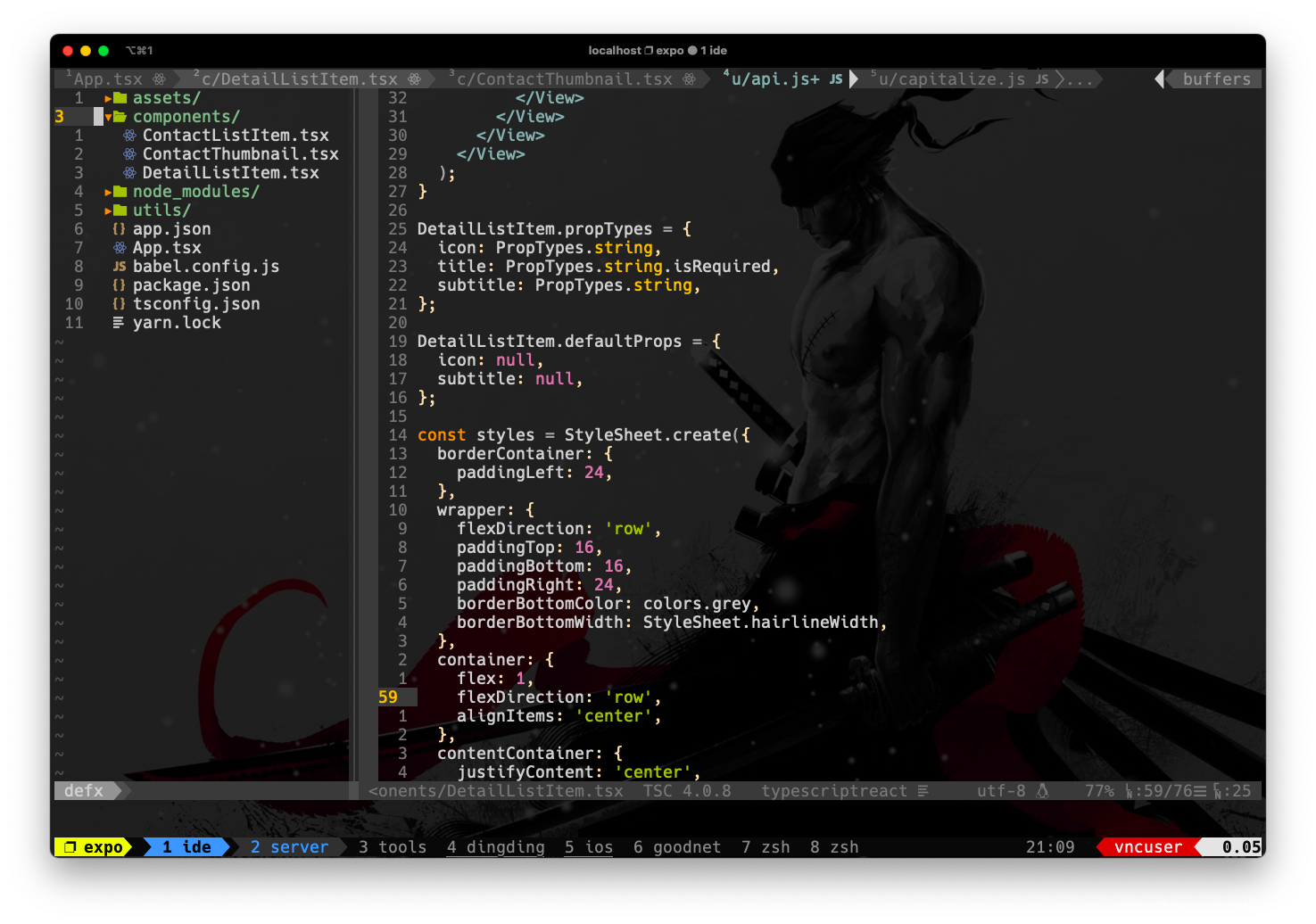
Task: Click the 'localhost expo 1 ide' window title
Action: tap(658, 51)
